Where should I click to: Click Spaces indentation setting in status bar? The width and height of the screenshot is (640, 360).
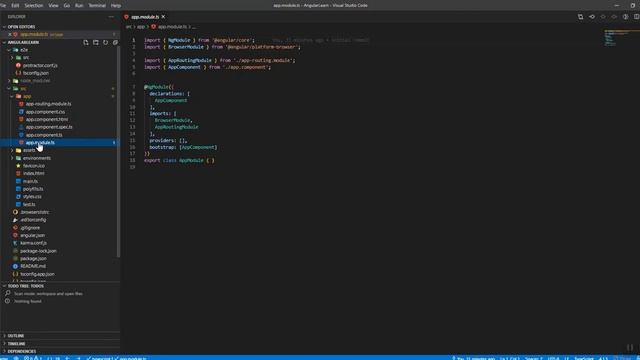click(x=533, y=358)
